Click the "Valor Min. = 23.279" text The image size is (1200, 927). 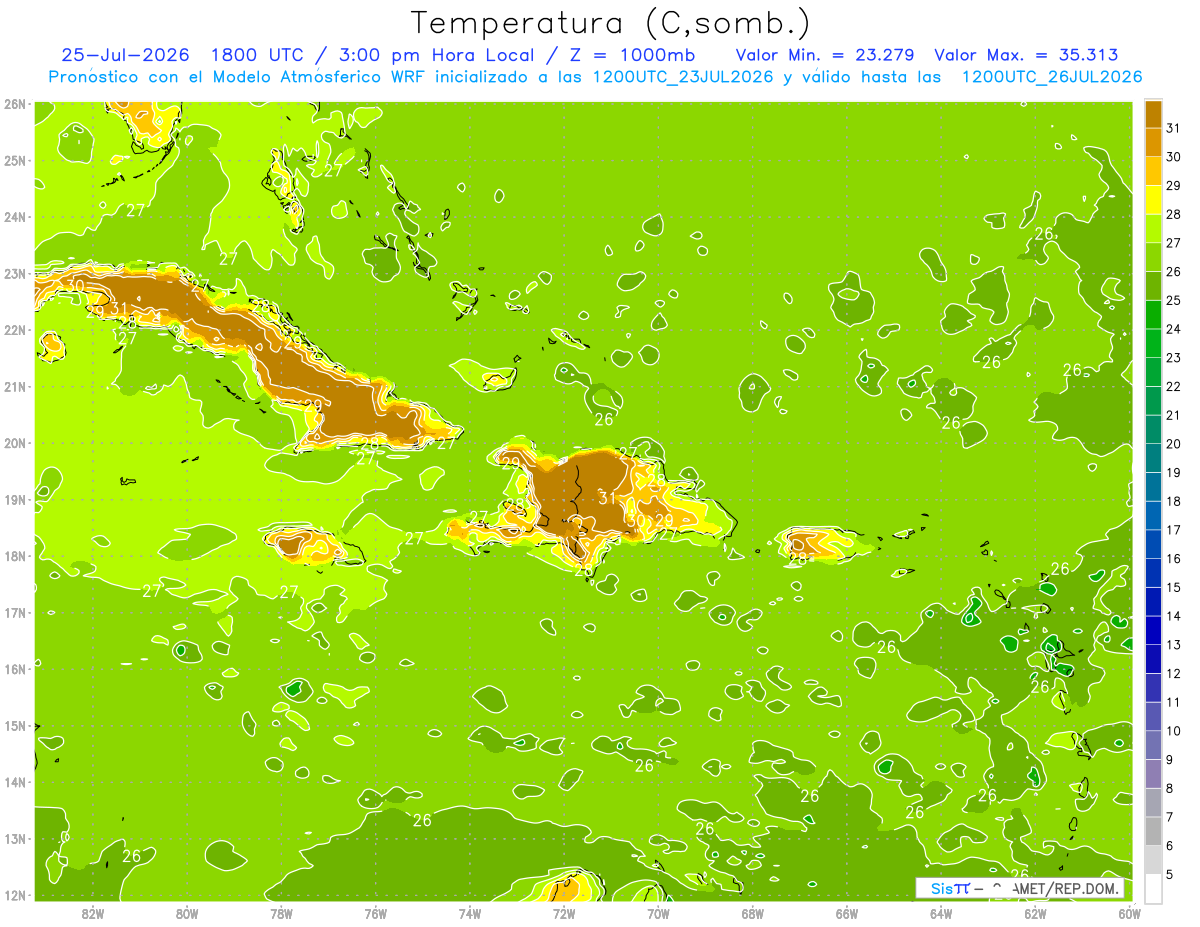click(825, 55)
